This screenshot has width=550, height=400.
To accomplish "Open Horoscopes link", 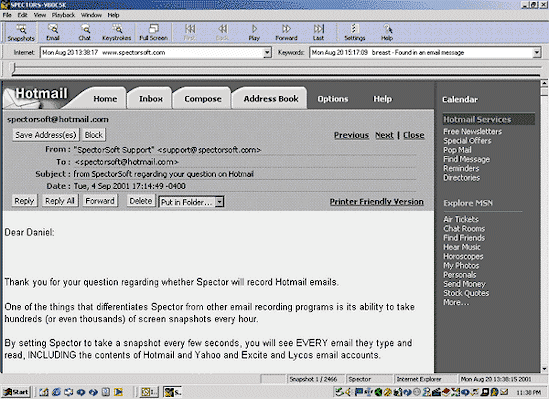I will point(463,256).
